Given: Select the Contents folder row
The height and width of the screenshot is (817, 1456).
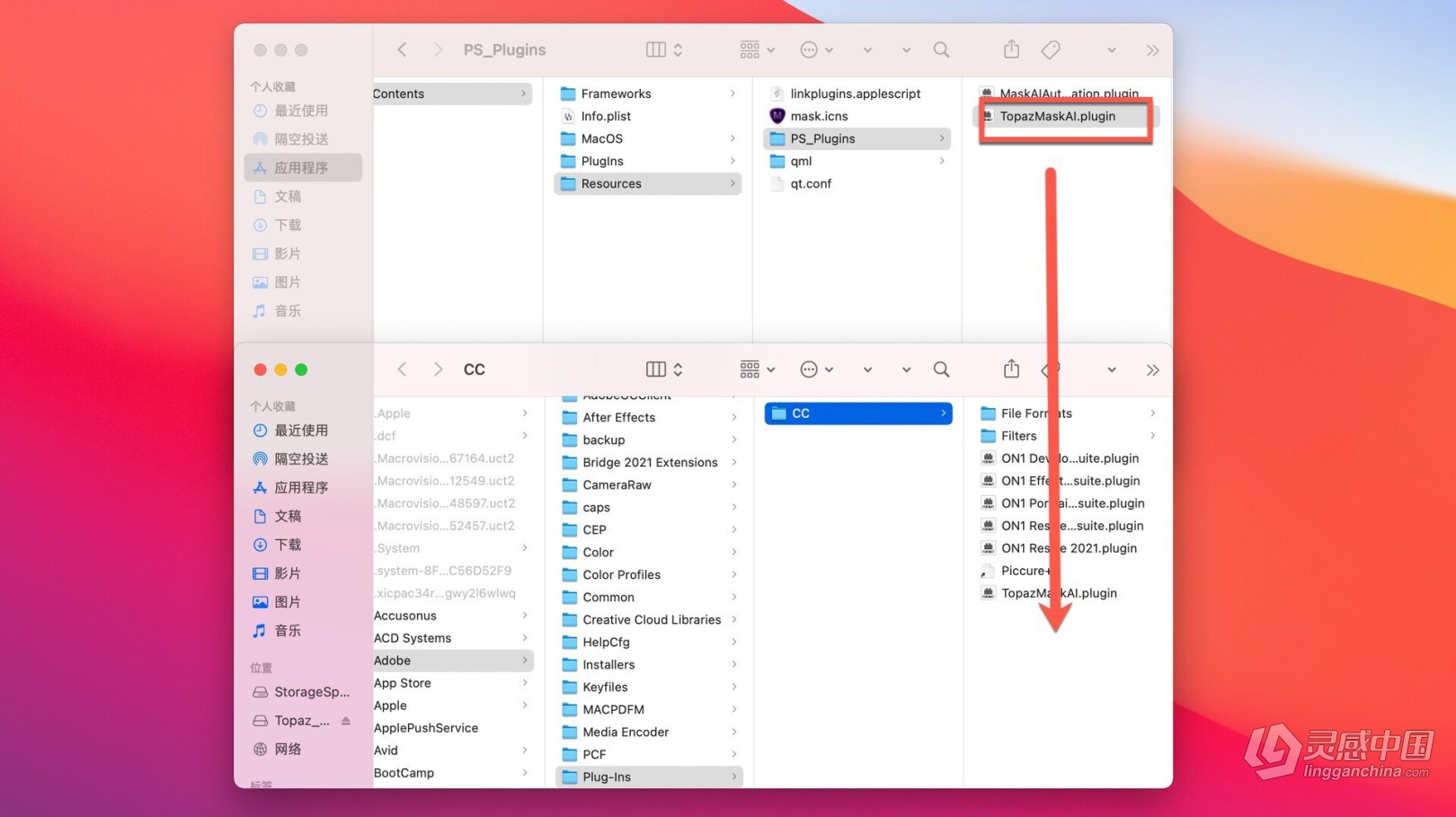Looking at the screenshot, I should 452,93.
